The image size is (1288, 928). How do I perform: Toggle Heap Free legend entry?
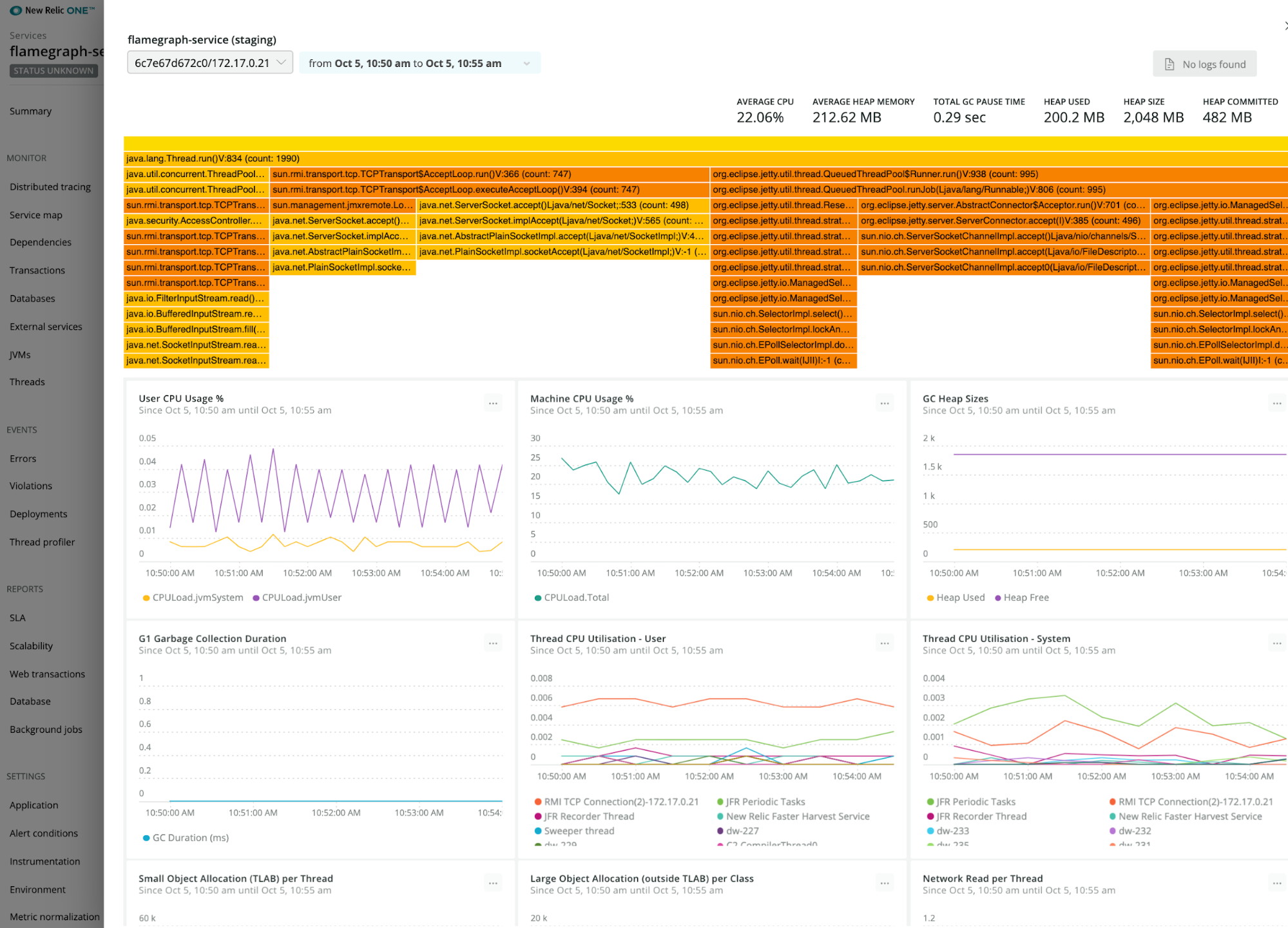click(x=1022, y=598)
